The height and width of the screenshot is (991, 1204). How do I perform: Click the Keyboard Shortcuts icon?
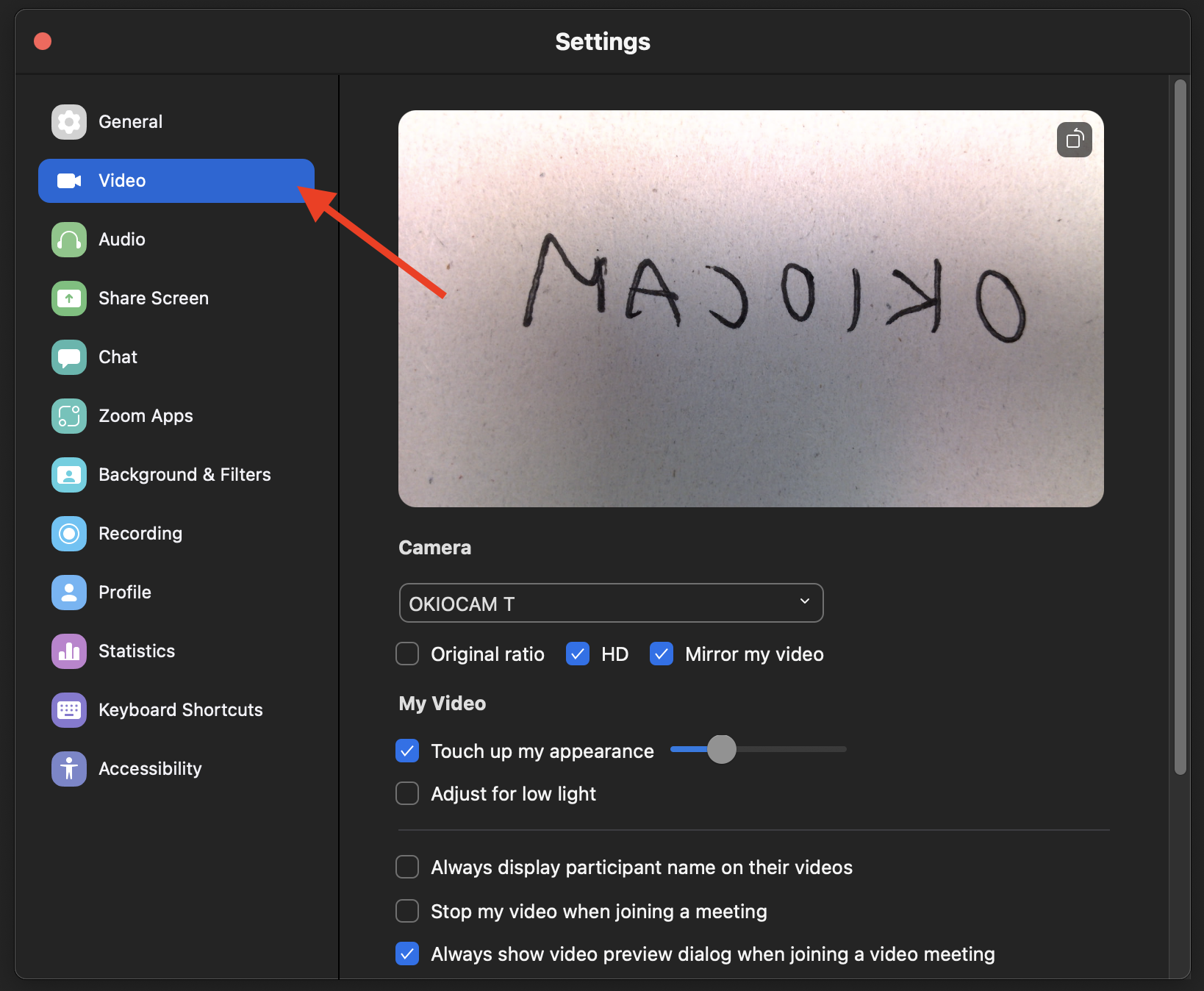click(x=69, y=710)
